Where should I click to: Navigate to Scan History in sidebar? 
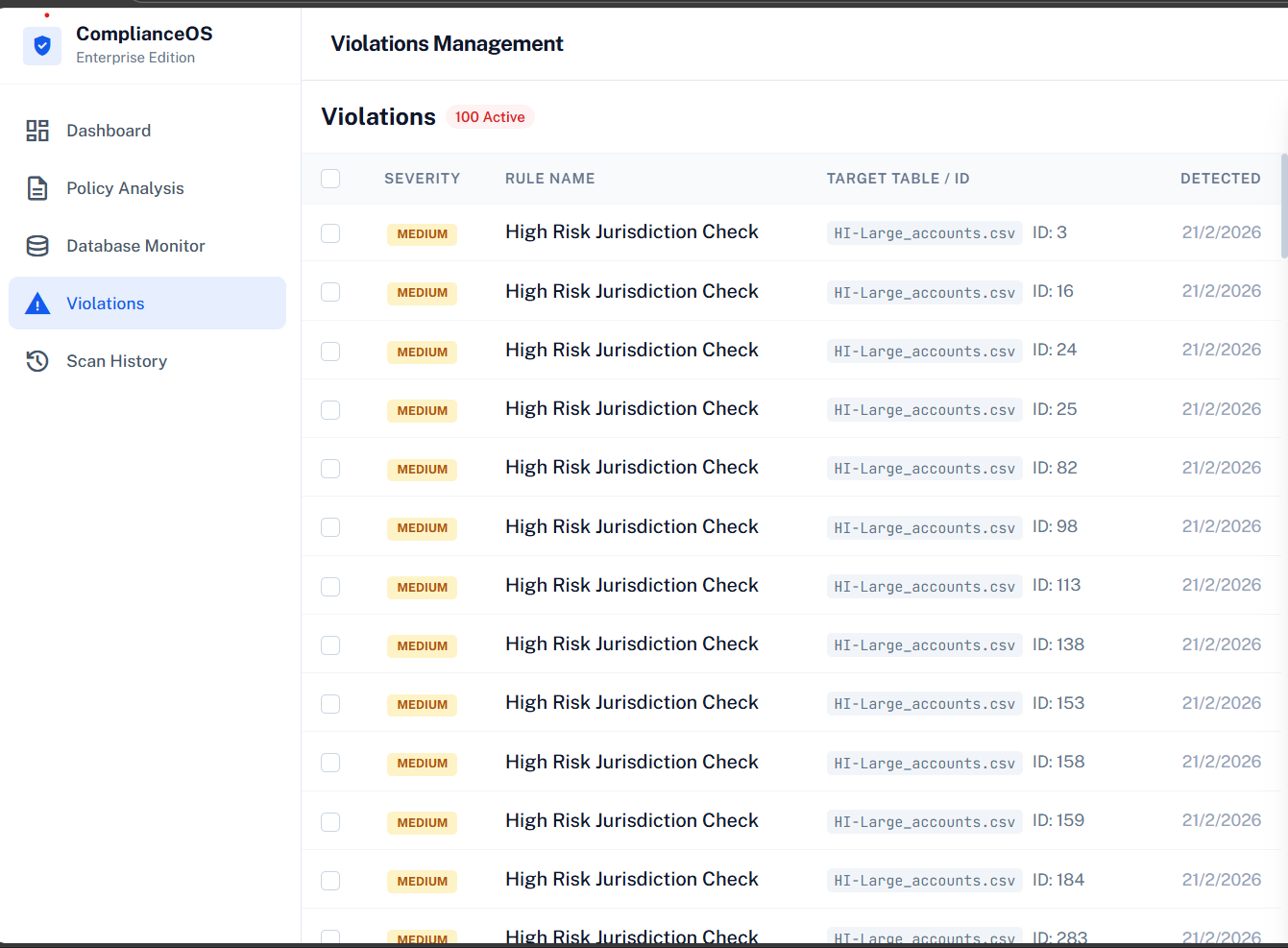point(116,361)
